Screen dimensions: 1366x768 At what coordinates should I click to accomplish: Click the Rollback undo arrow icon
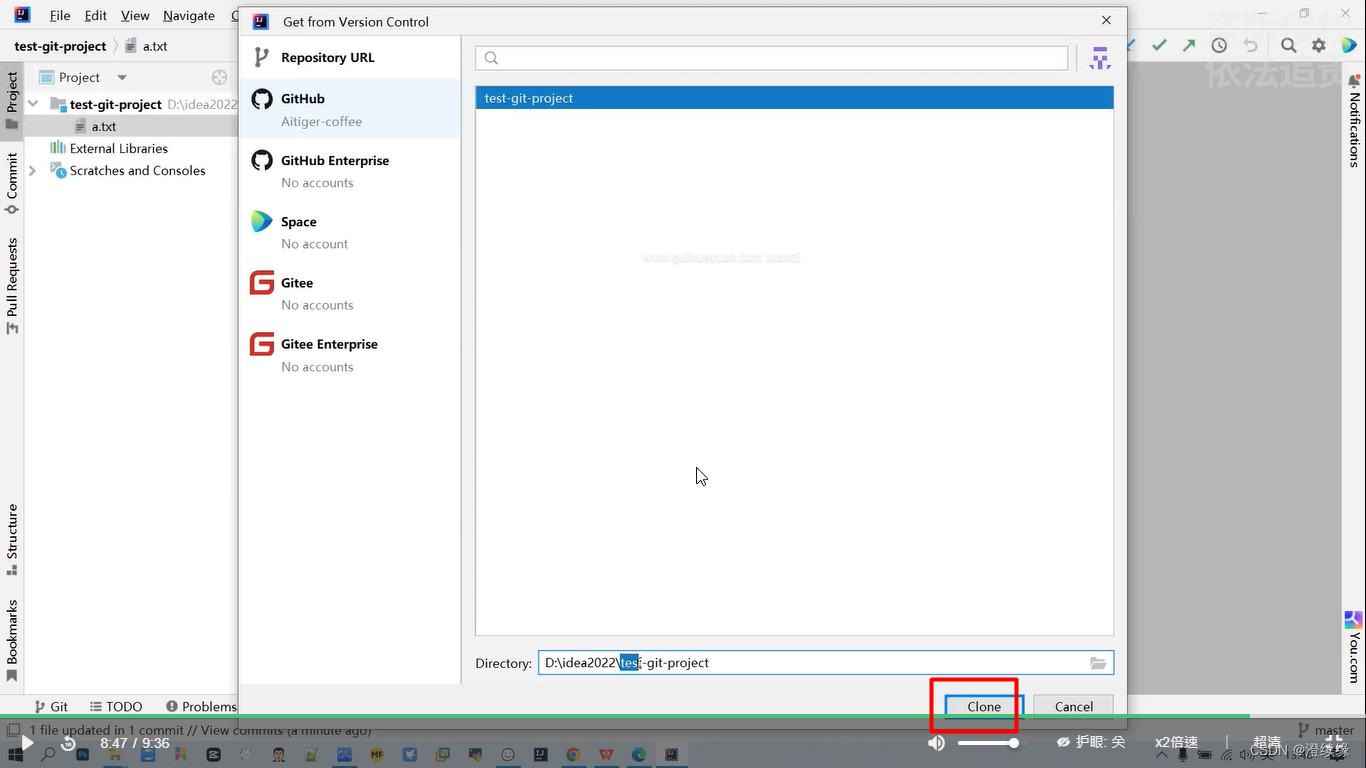[1250, 45]
